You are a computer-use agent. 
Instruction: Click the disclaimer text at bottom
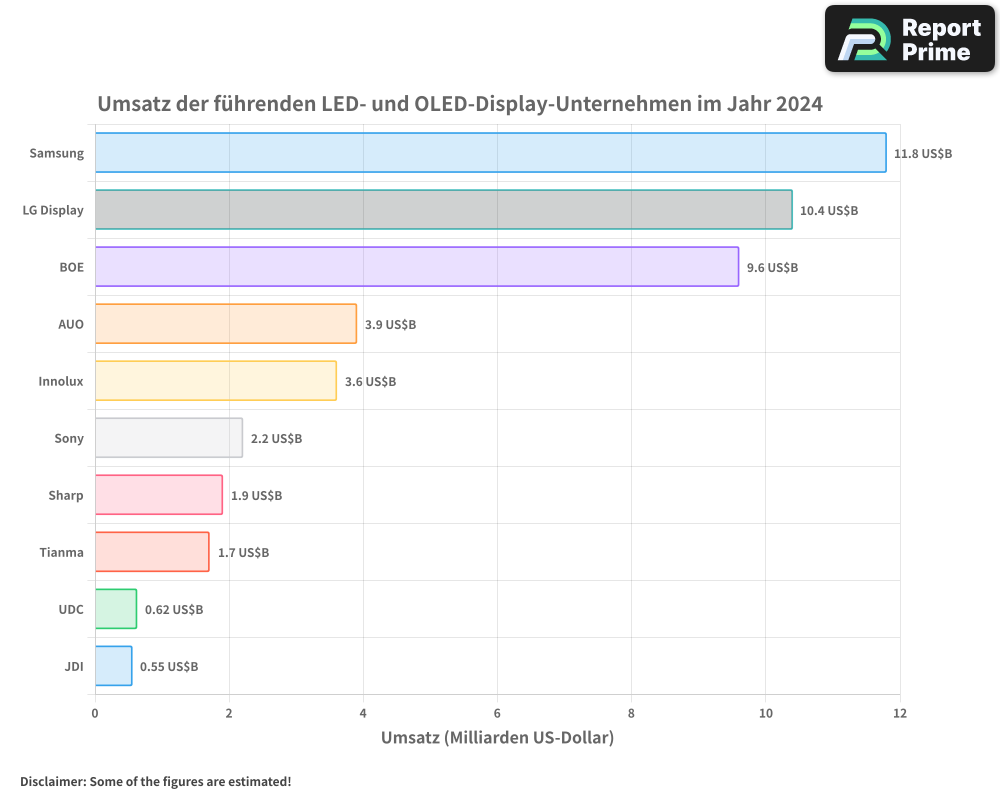click(x=155, y=781)
